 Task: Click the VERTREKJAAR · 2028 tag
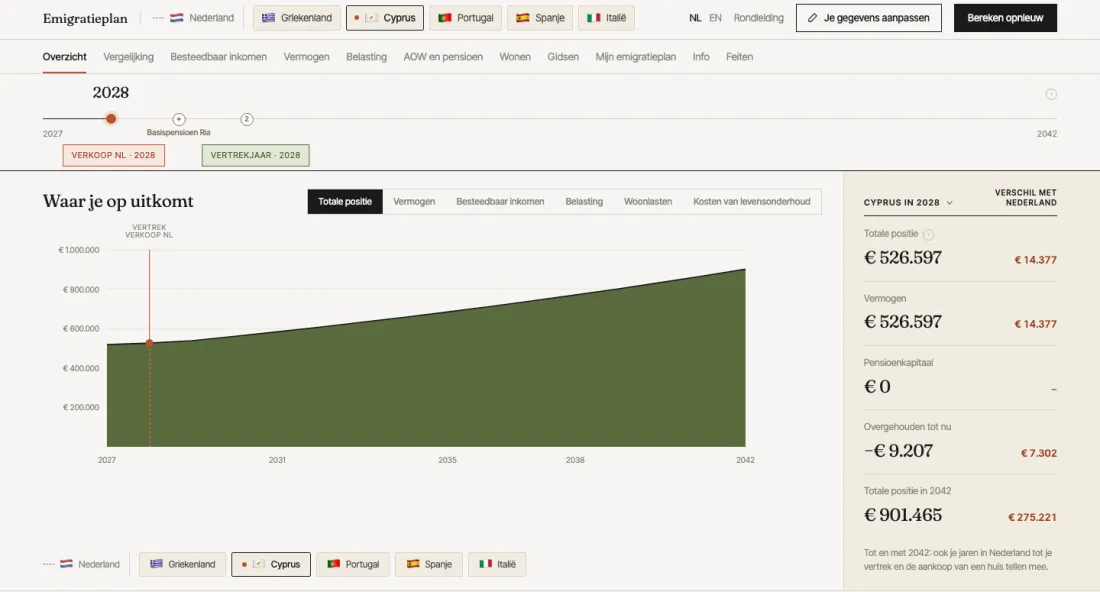pos(255,155)
